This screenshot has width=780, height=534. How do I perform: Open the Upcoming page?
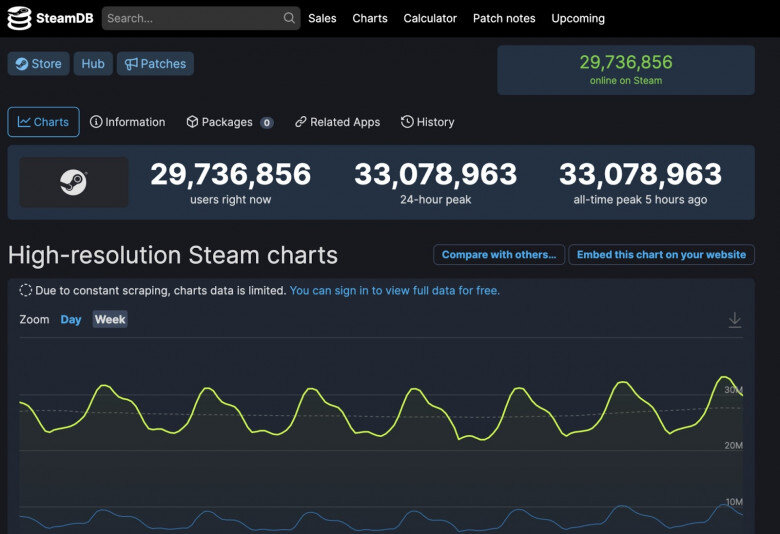click(578, 18)
